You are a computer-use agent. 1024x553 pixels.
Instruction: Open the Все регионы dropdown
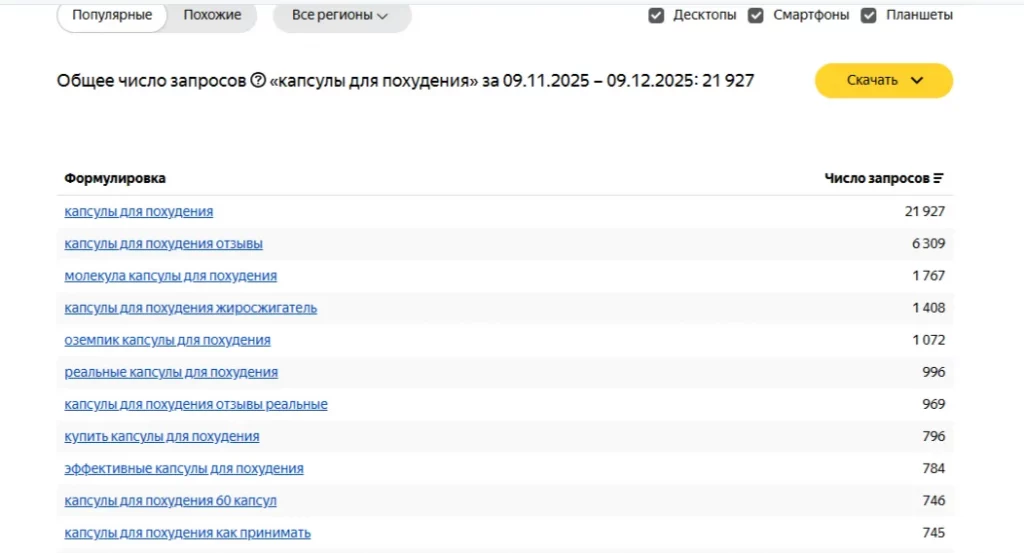pos(341,15)
